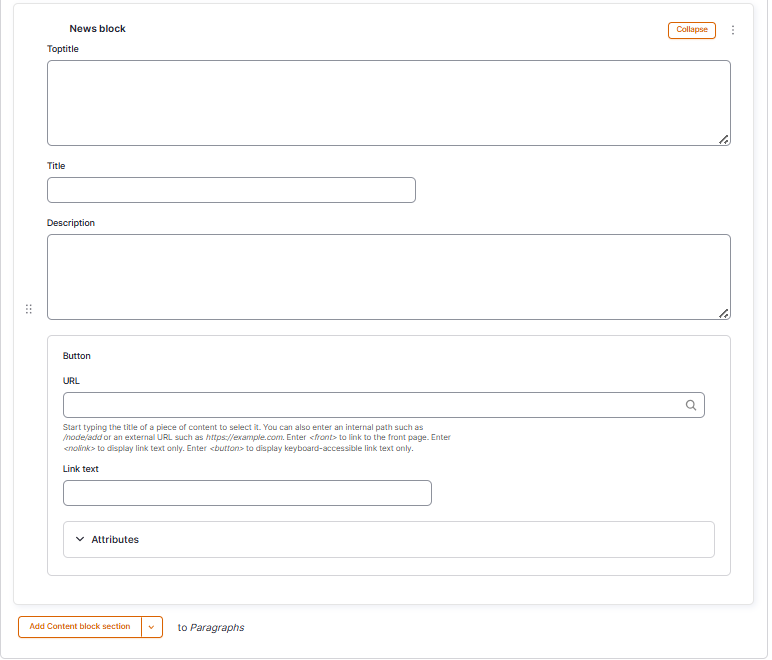Click the 'to Paragraphs' text
The height and width of the screenshot is (660, 772).
(x=211, y=628)
